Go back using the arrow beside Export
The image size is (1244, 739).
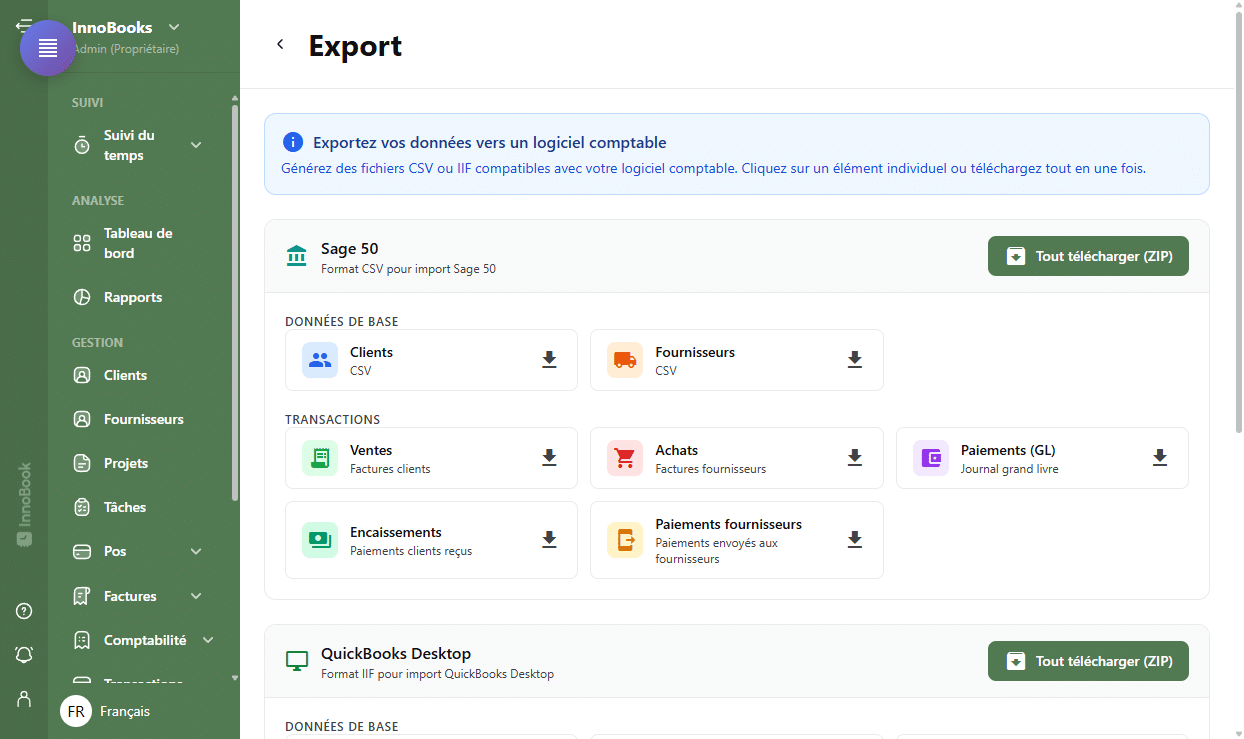tap(280, 44)
